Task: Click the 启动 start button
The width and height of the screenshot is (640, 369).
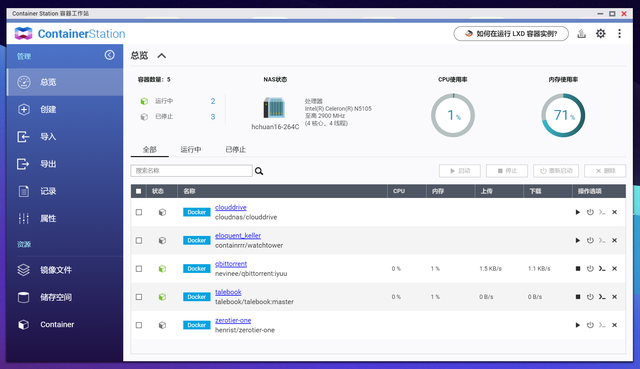Action: (x=460, y=171)
